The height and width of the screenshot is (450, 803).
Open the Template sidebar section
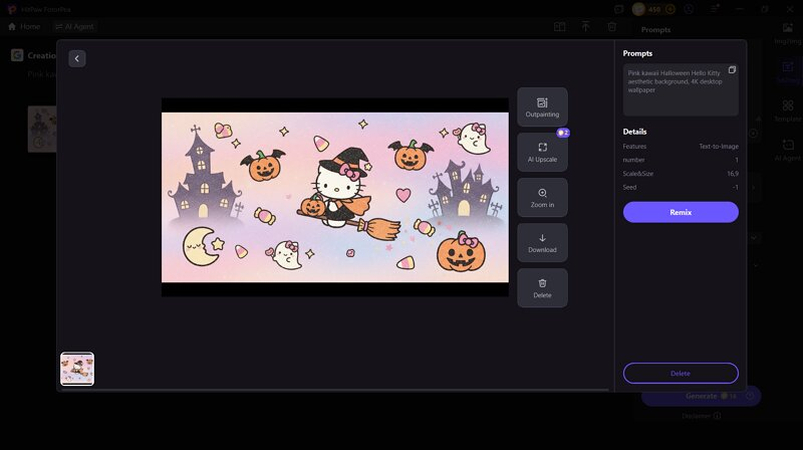pos(788,111)
